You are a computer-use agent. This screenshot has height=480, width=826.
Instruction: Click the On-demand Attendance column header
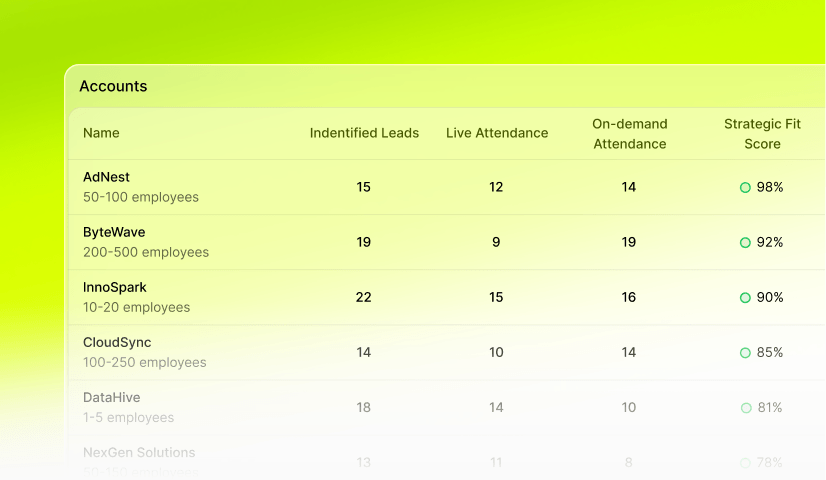[629, 134]
